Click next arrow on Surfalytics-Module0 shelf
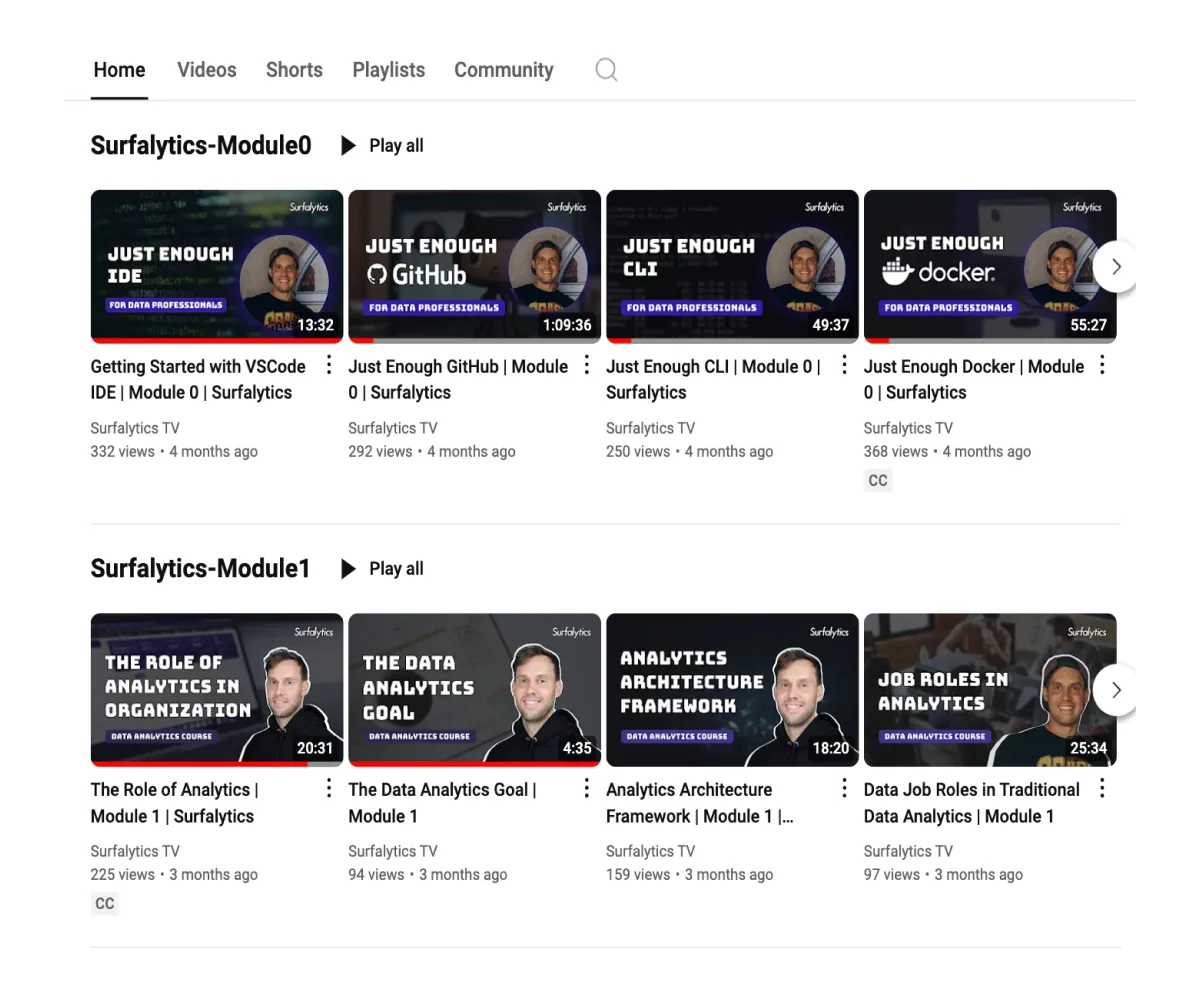Viewport: 1200px width, 982px height. (1116, 266)
